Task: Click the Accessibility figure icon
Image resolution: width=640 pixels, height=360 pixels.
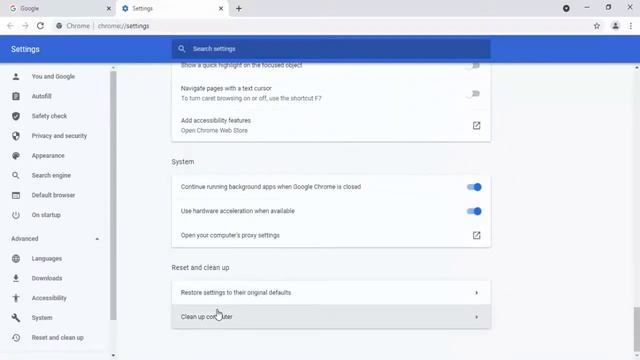Action: (x=16, y=298)
